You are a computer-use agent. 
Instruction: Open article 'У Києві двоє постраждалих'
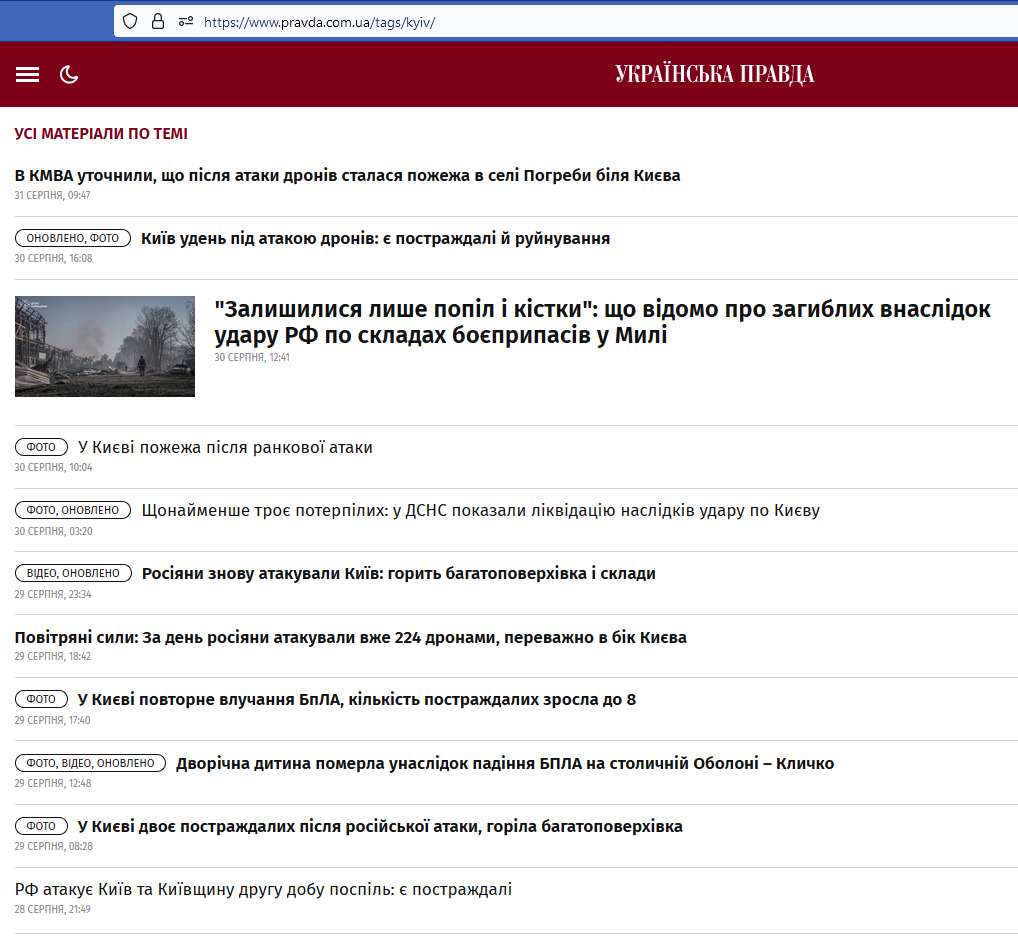[x=380, y=826]
